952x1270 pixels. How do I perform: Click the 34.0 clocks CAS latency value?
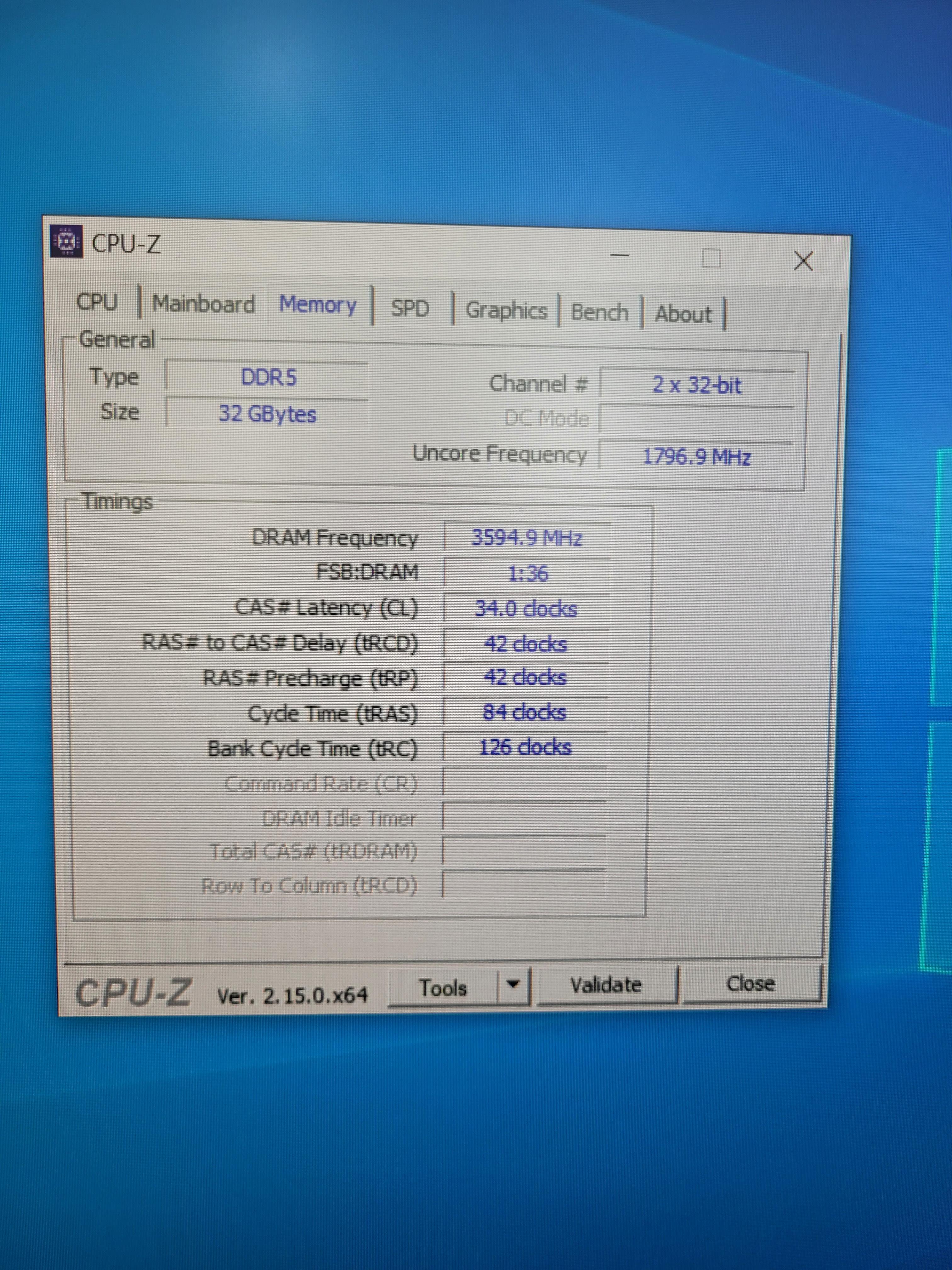point(526,609)
